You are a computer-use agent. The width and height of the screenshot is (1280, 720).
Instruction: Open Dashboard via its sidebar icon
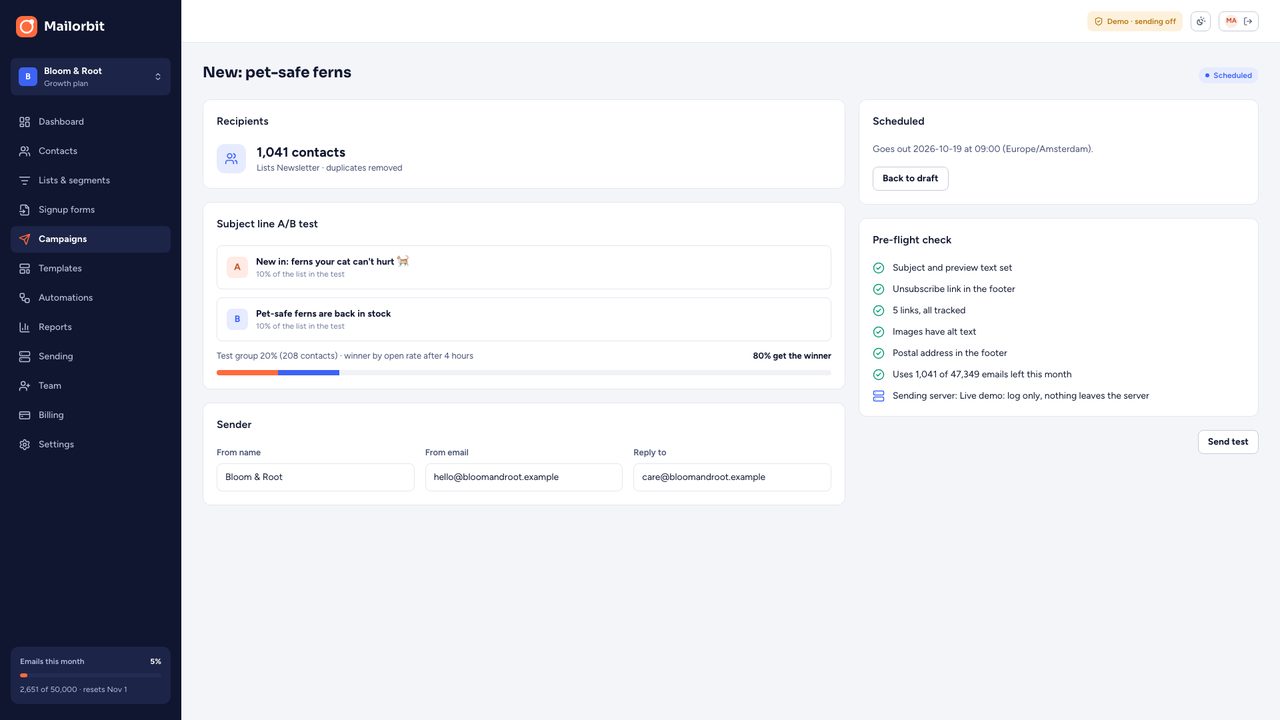[25, 122]
